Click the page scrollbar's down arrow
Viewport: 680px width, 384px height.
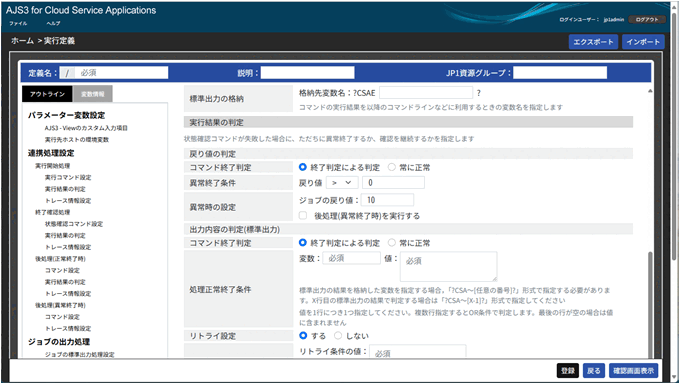click(x=674, y=377)
